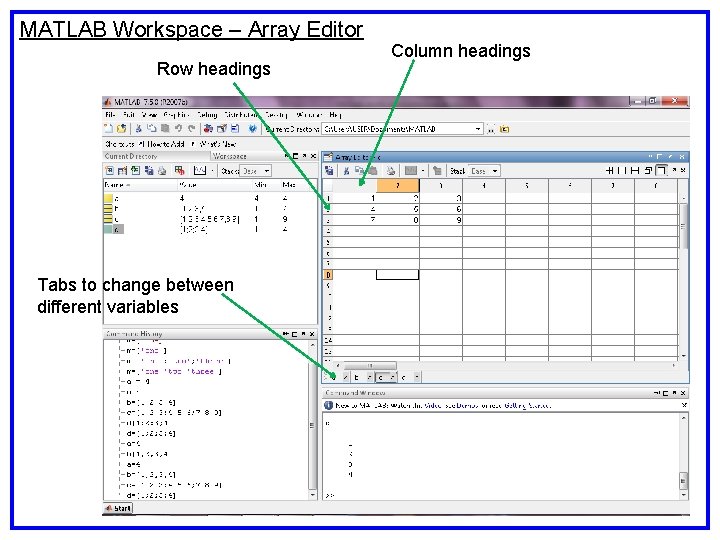Click Delete variable icon in Workspace toolbar

pyautogui.click(x=180, y=171)
